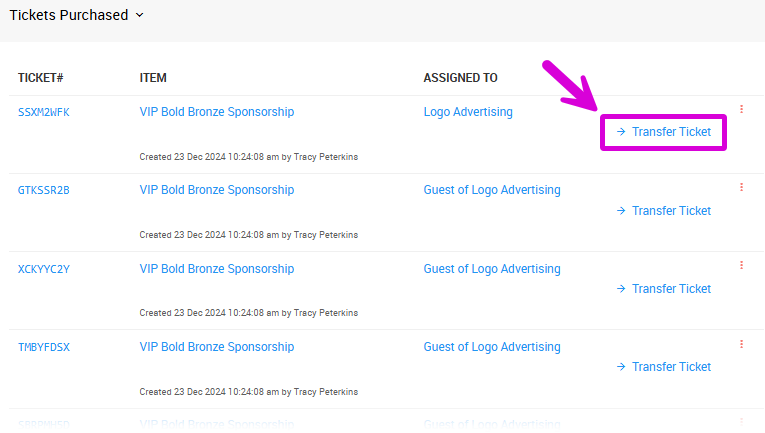This screenshot has width=765, height=433.
Task: Open the three-dot menu for ticket SSXM2WFK
Action: point(741,109)
